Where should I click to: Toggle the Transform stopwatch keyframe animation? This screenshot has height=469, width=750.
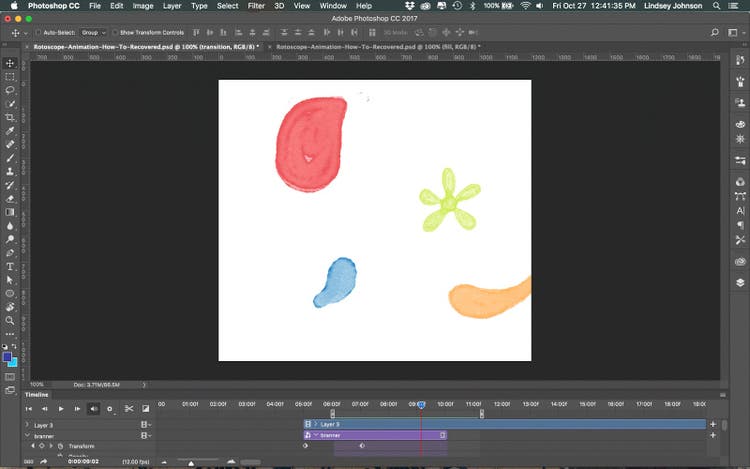[x=61, y=446]
